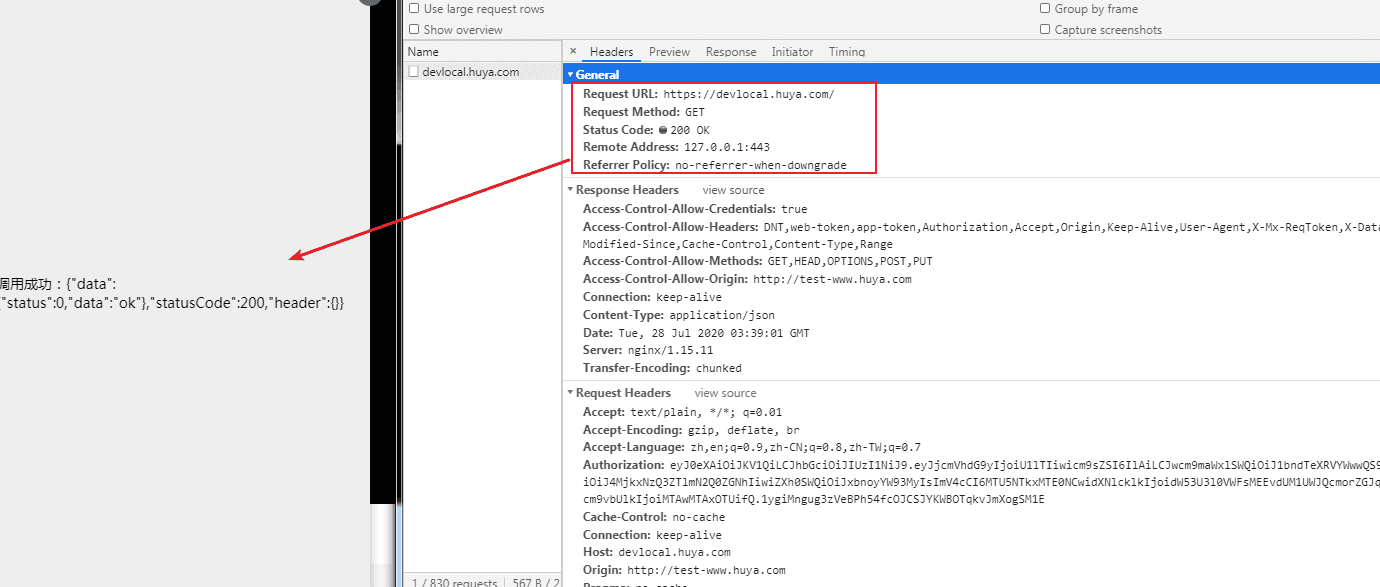Screen dimensions: 1380x587
Task: Click view source beside Request Headers
Action: 725,393
